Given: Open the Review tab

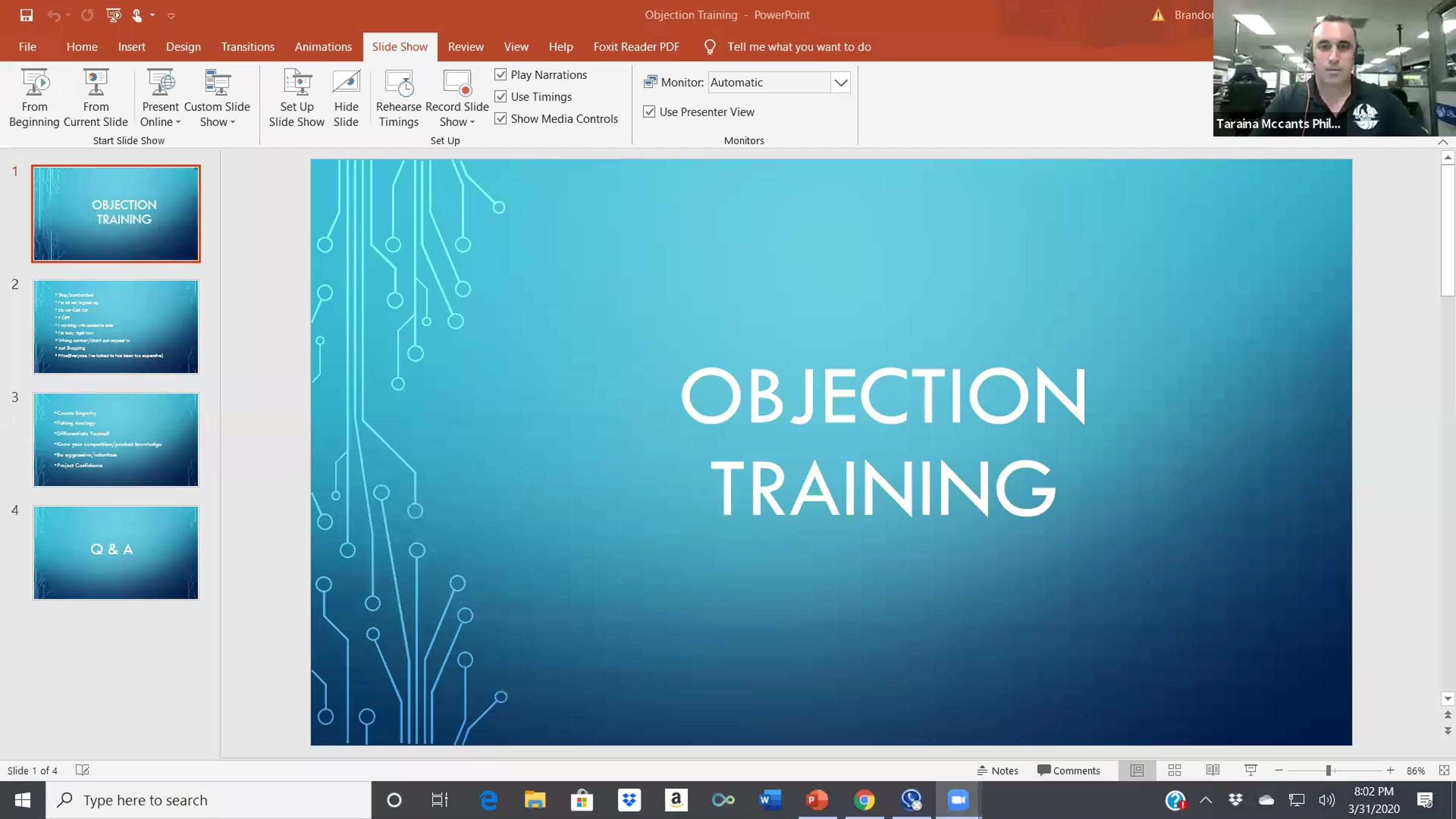Looking at the screenshot, I should pyautogui.click(x=465, y=46).
